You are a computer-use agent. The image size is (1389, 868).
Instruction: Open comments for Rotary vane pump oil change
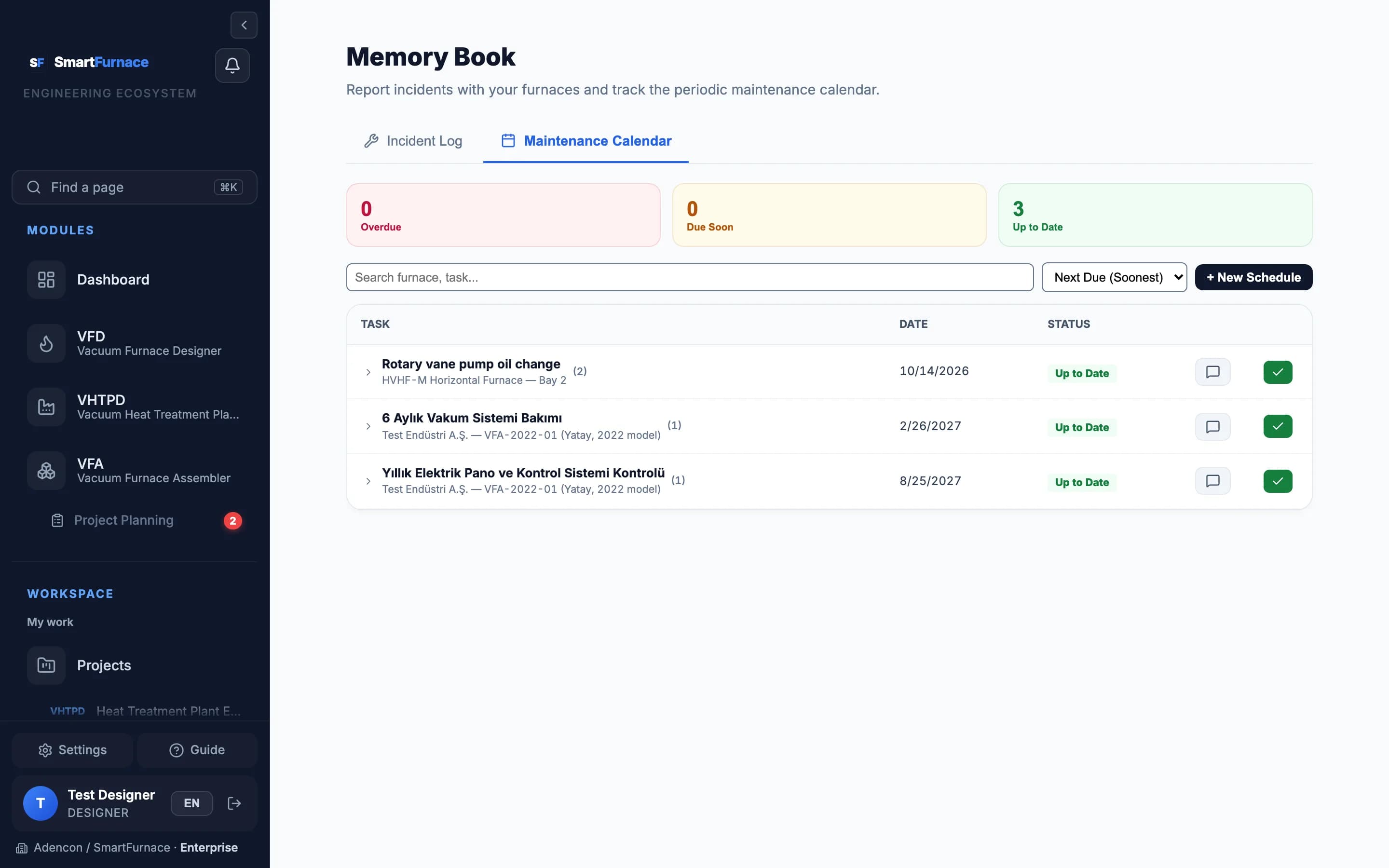click(1213, 372)
